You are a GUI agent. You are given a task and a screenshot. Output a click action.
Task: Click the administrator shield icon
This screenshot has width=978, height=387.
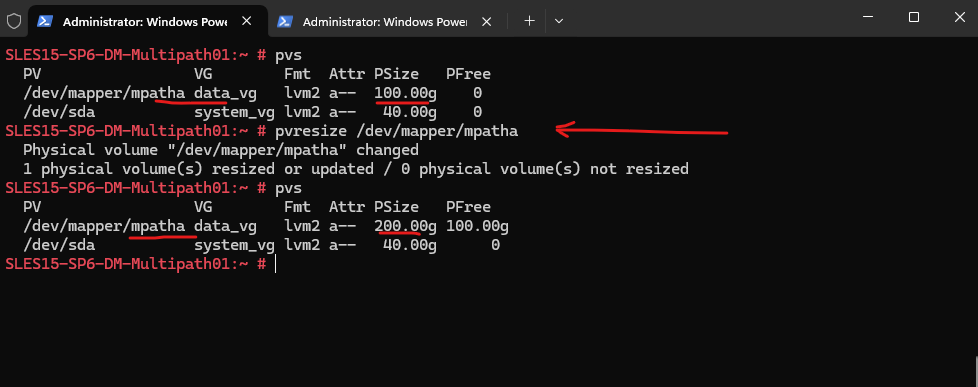pos(14,21)
